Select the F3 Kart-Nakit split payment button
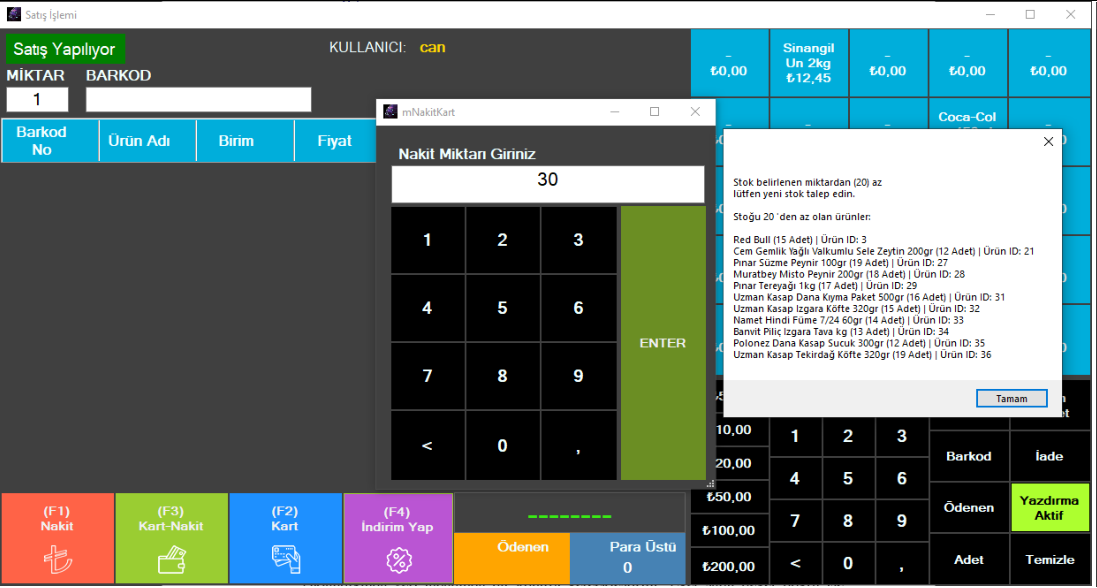 [x=172, y=538]
